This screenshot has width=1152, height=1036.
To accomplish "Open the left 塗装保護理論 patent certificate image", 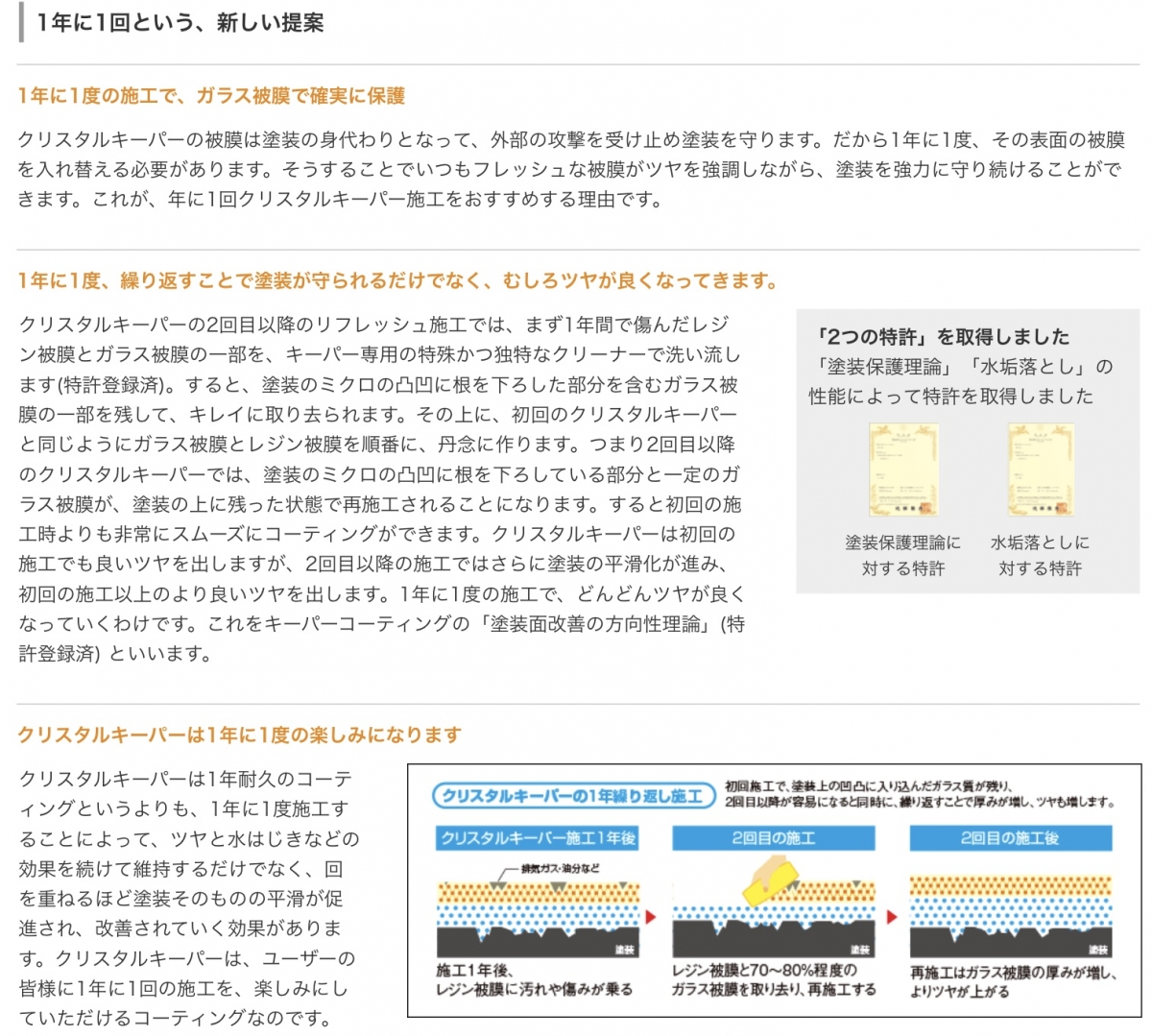I will (903, 470).
